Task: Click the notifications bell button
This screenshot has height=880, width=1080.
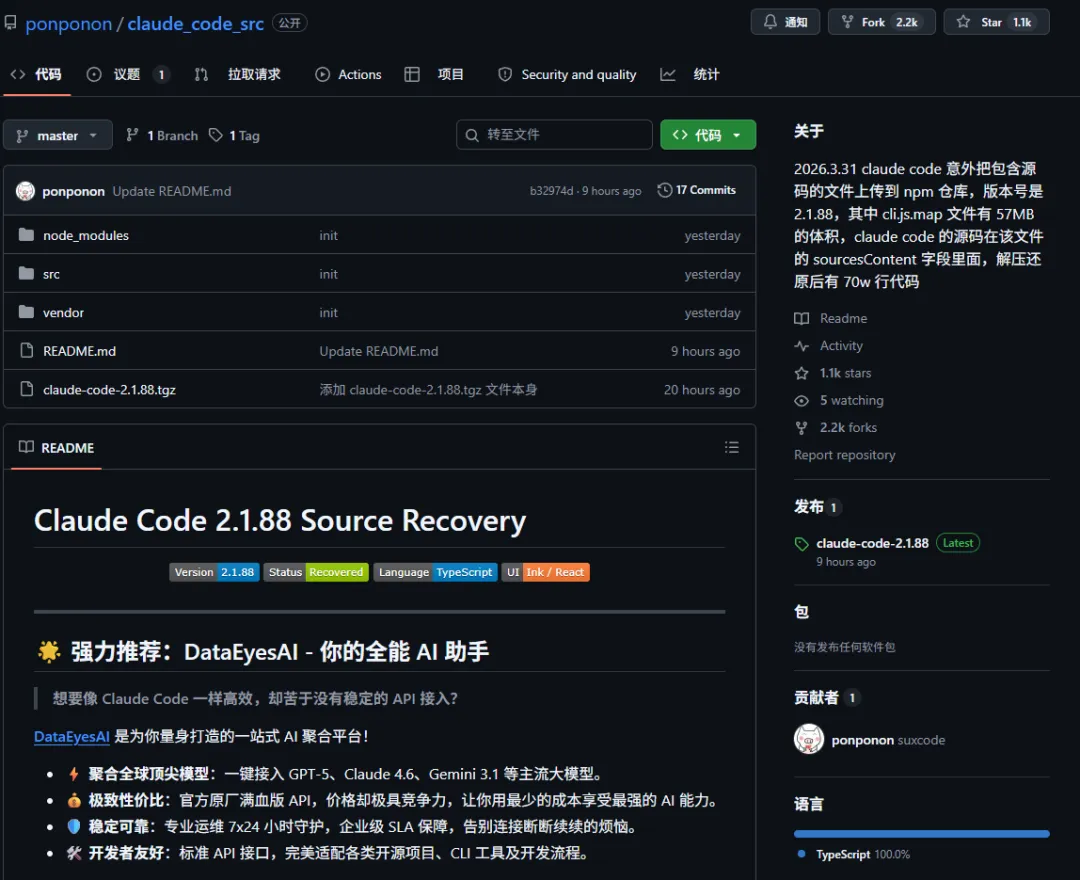Action: coord(785,22)
